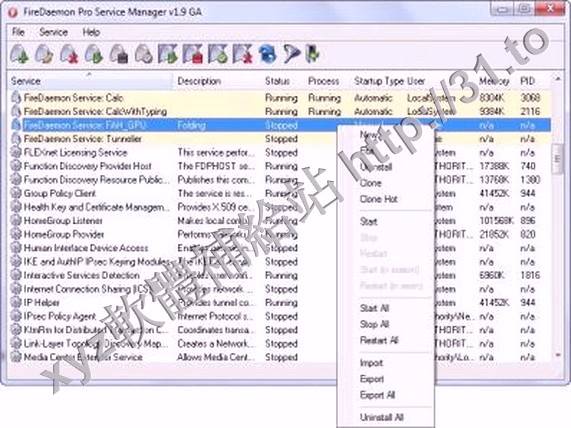
Task: Click the vertical scrollbar thumb of service list
Action: (x=557, y=158)
